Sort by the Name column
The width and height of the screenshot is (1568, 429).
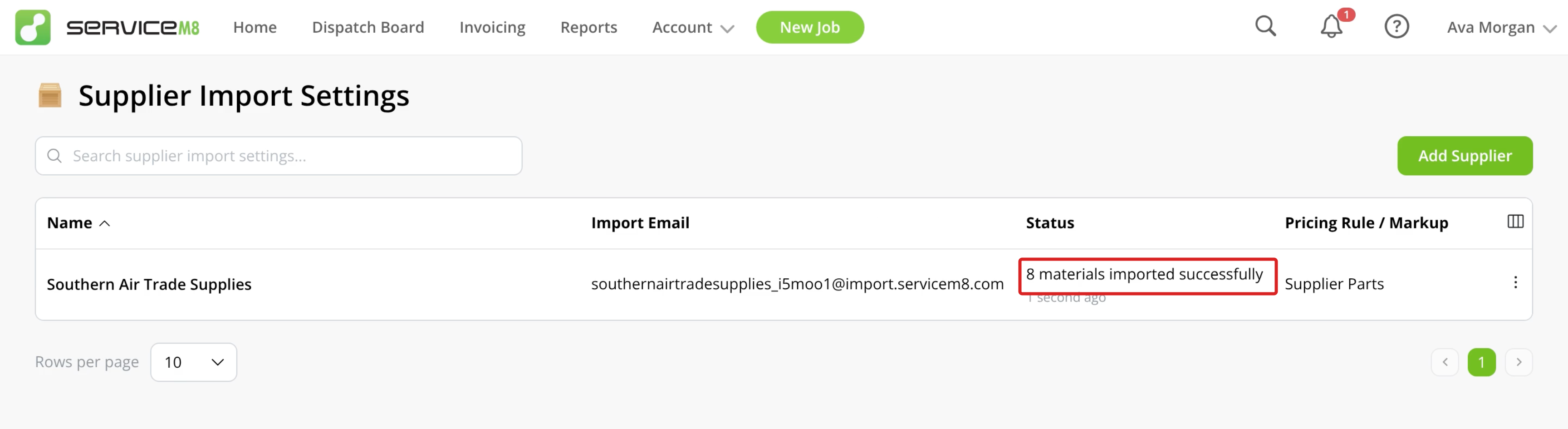78,223
